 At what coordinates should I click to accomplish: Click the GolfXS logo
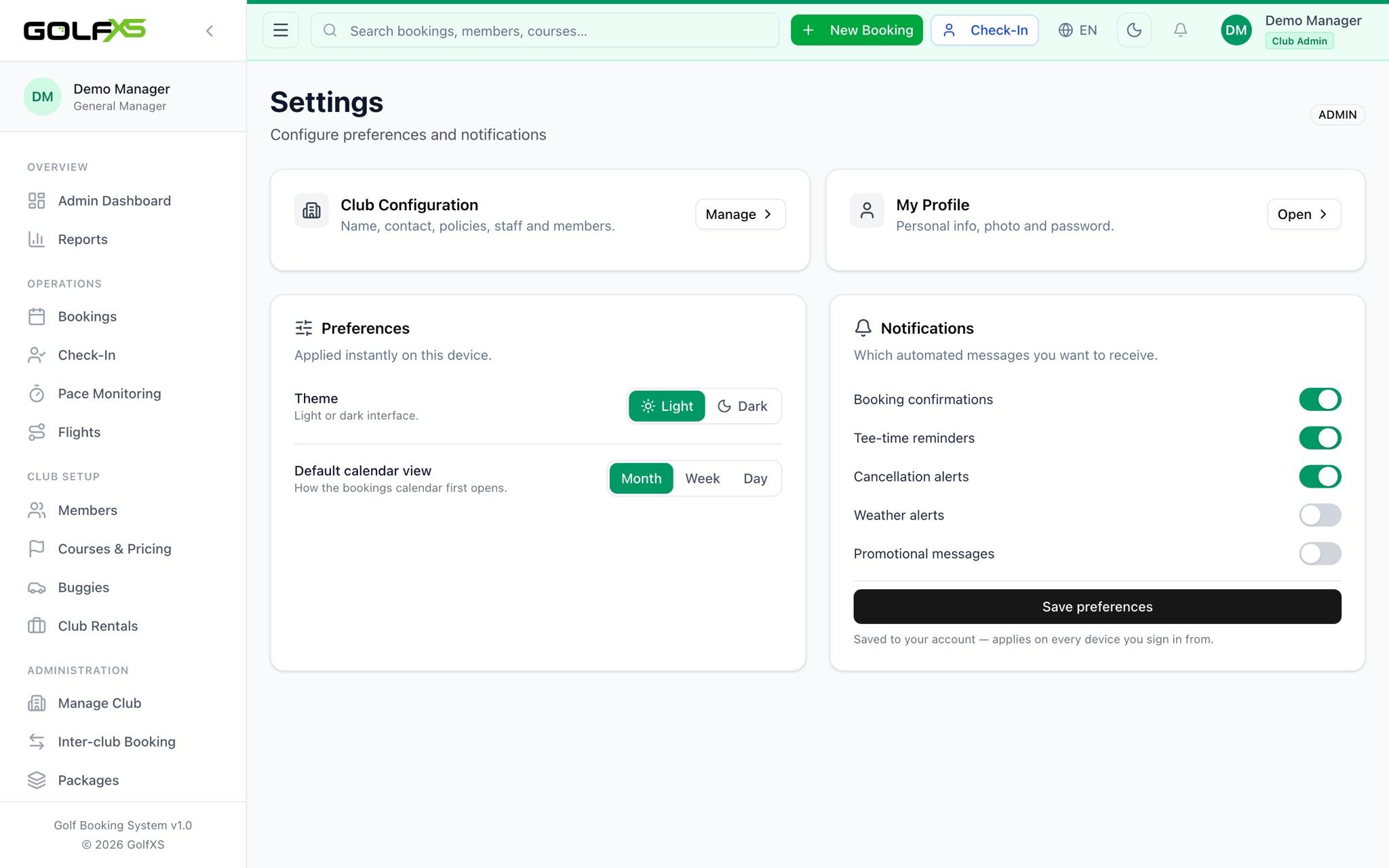tap(85, 31)
